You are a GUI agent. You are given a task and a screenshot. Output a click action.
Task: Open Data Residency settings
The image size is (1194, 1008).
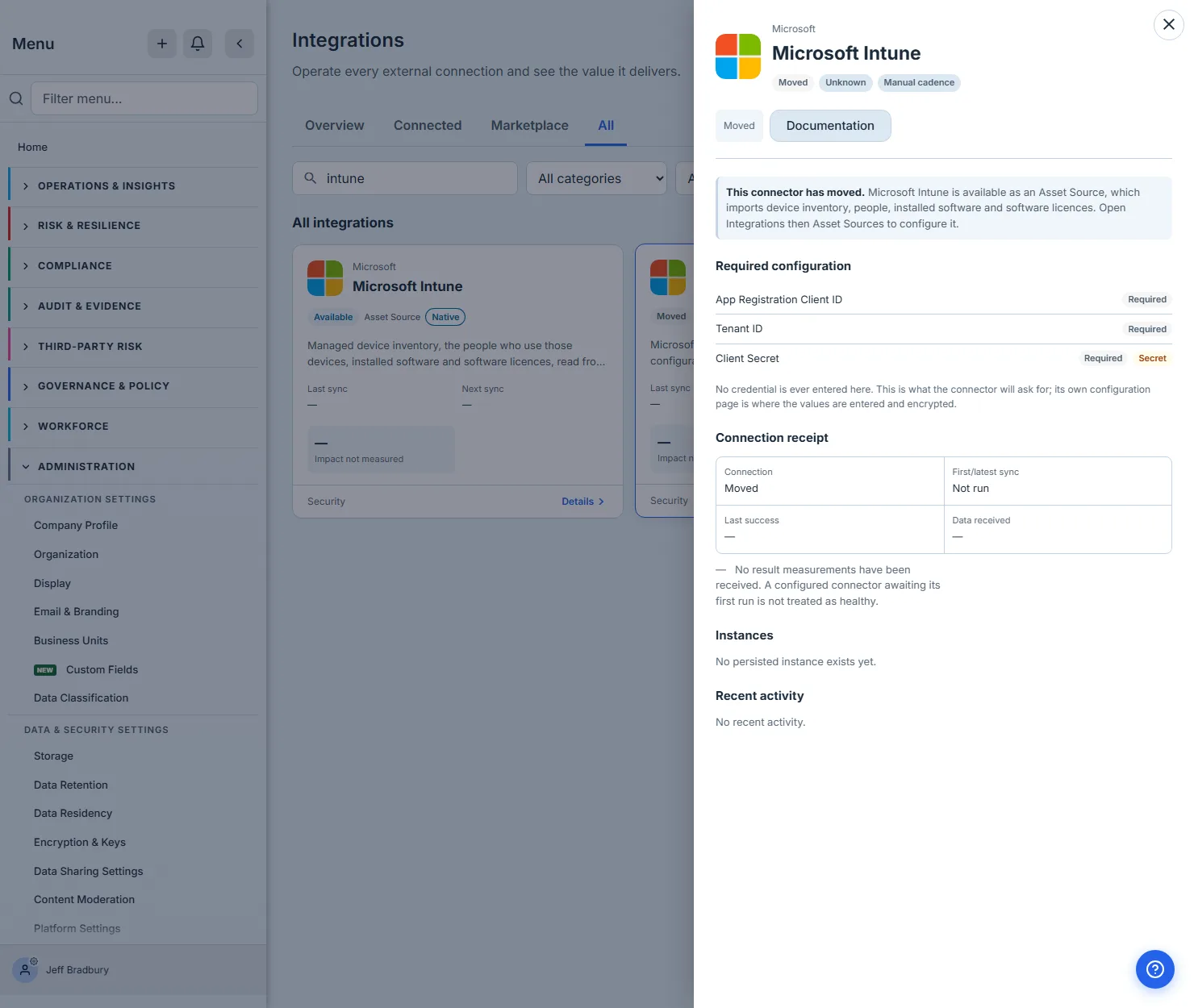pos(73,814)
